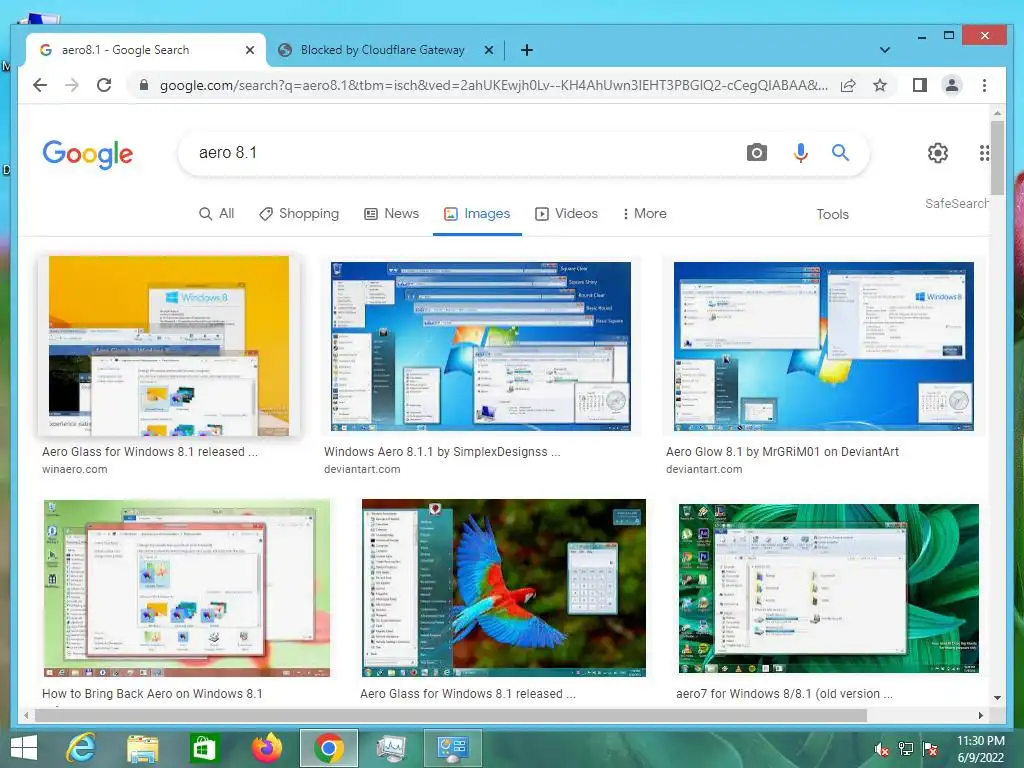
Task: Open the network tray icon
Action: click(906, 749)
